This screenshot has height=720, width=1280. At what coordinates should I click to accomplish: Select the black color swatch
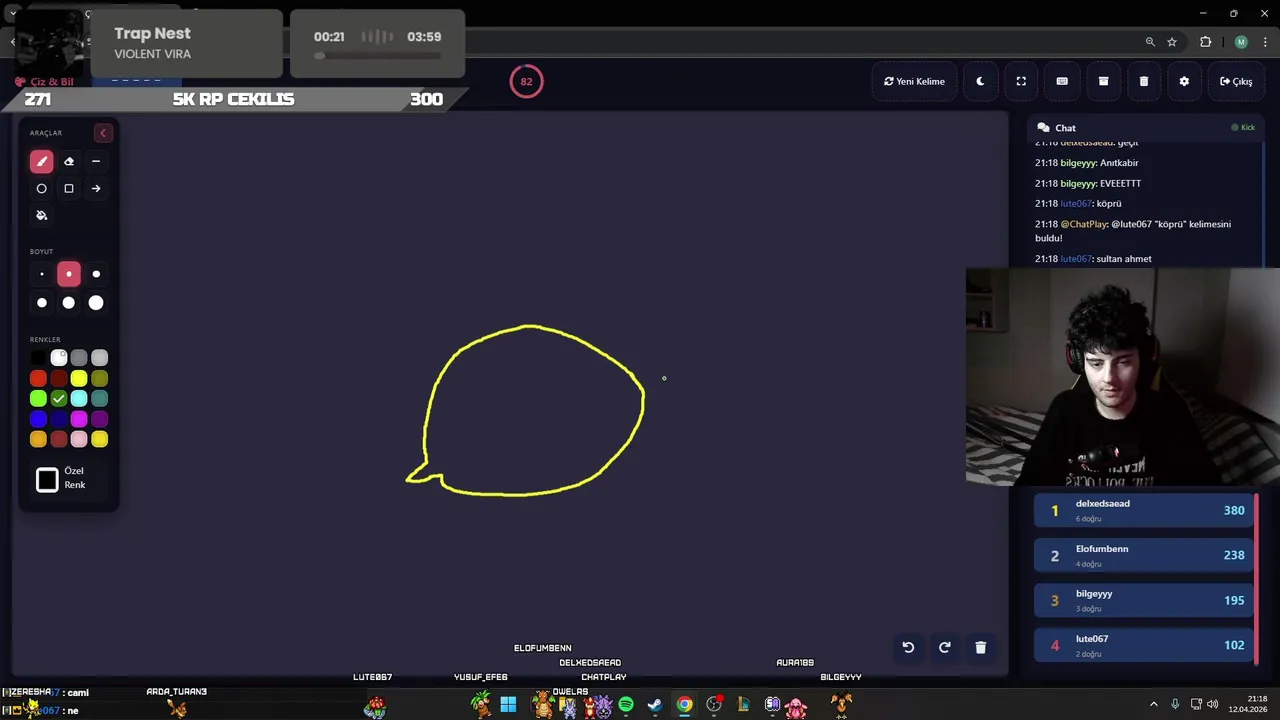point(38,358)
